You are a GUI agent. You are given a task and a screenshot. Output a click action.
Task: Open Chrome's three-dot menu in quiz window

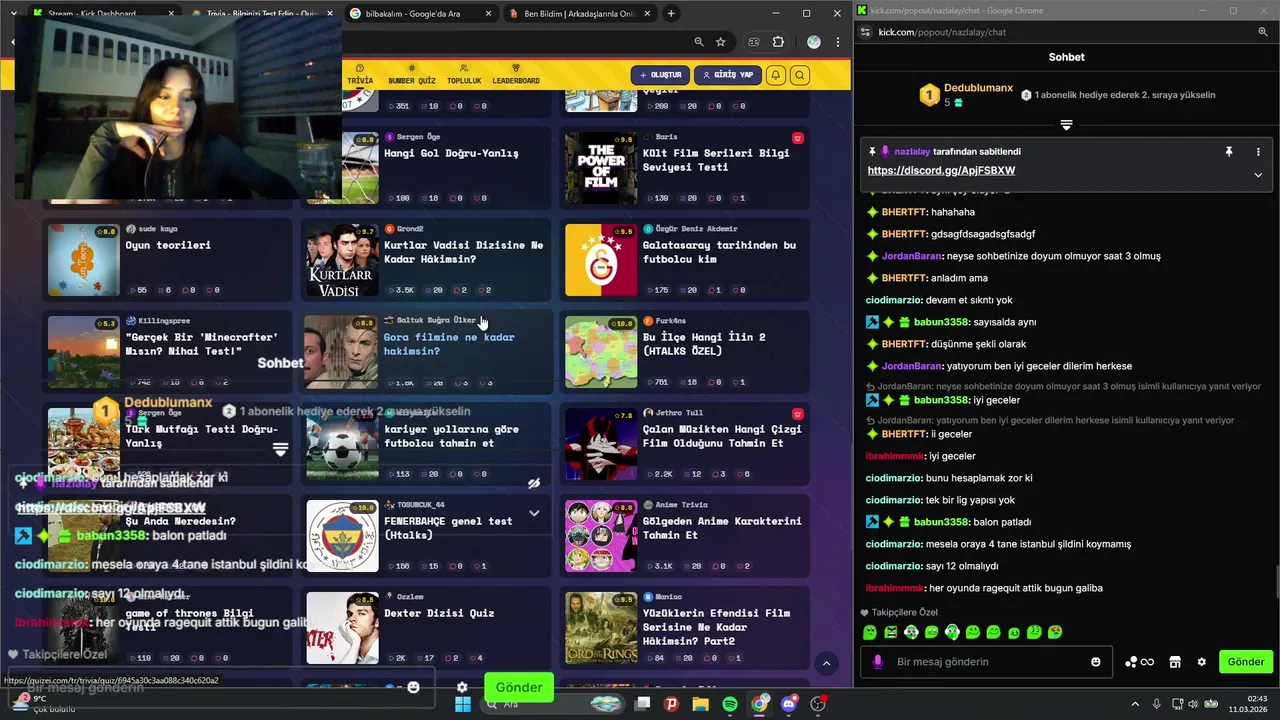[x=838, y=42]
